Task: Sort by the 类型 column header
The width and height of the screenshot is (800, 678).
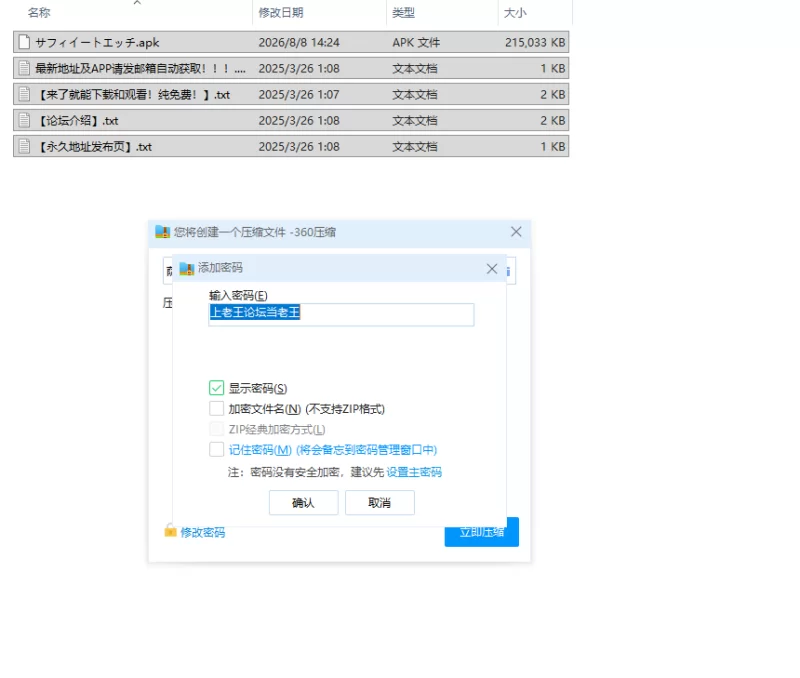Action: coord(403,13)
